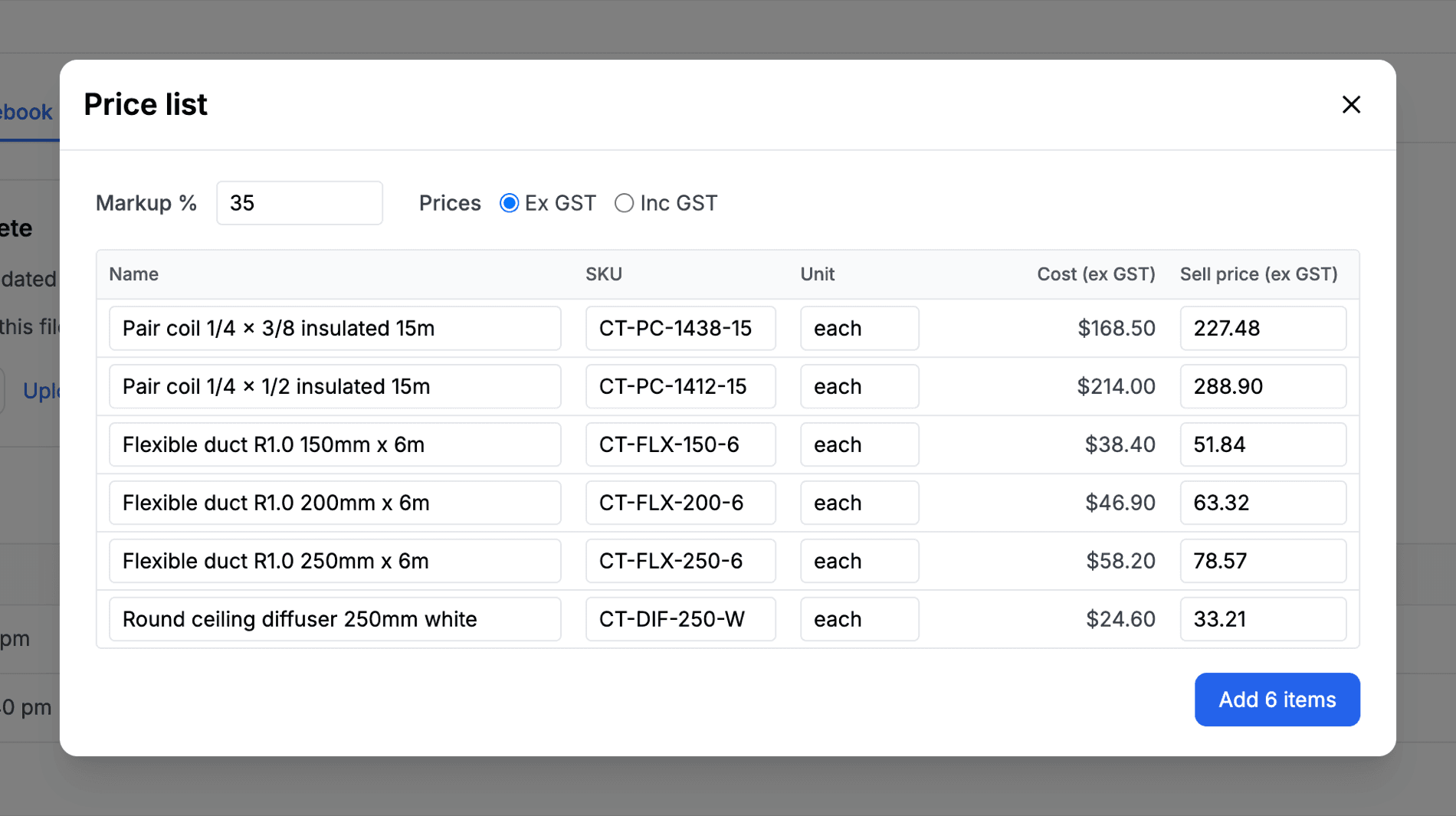Edit the unit field for CT-FLX-250-6 row
The width and height of the screenshot is (1456, 816).
[x=860, y=561]
